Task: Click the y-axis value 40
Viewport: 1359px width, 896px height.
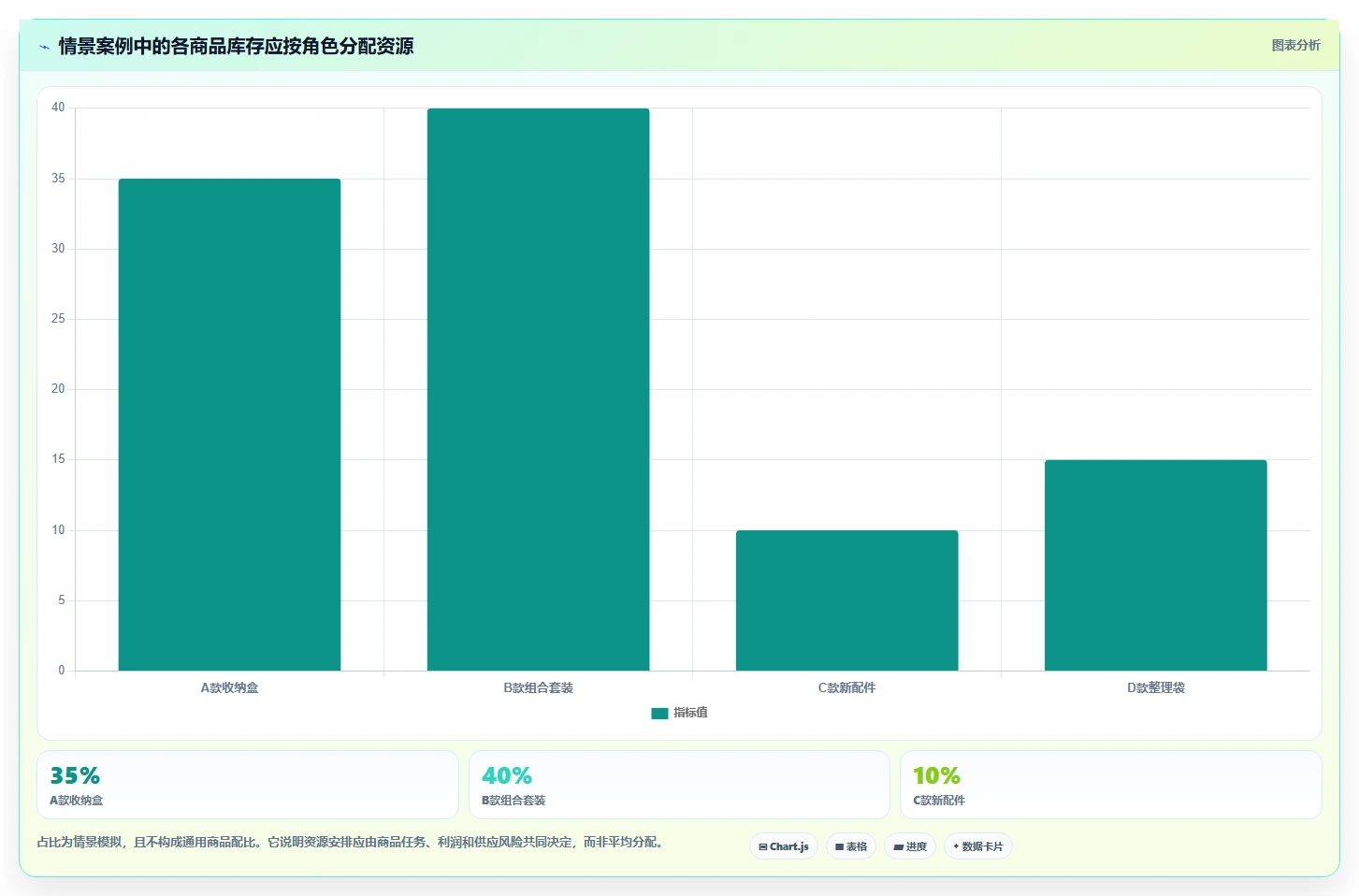Action: [58, 108]
